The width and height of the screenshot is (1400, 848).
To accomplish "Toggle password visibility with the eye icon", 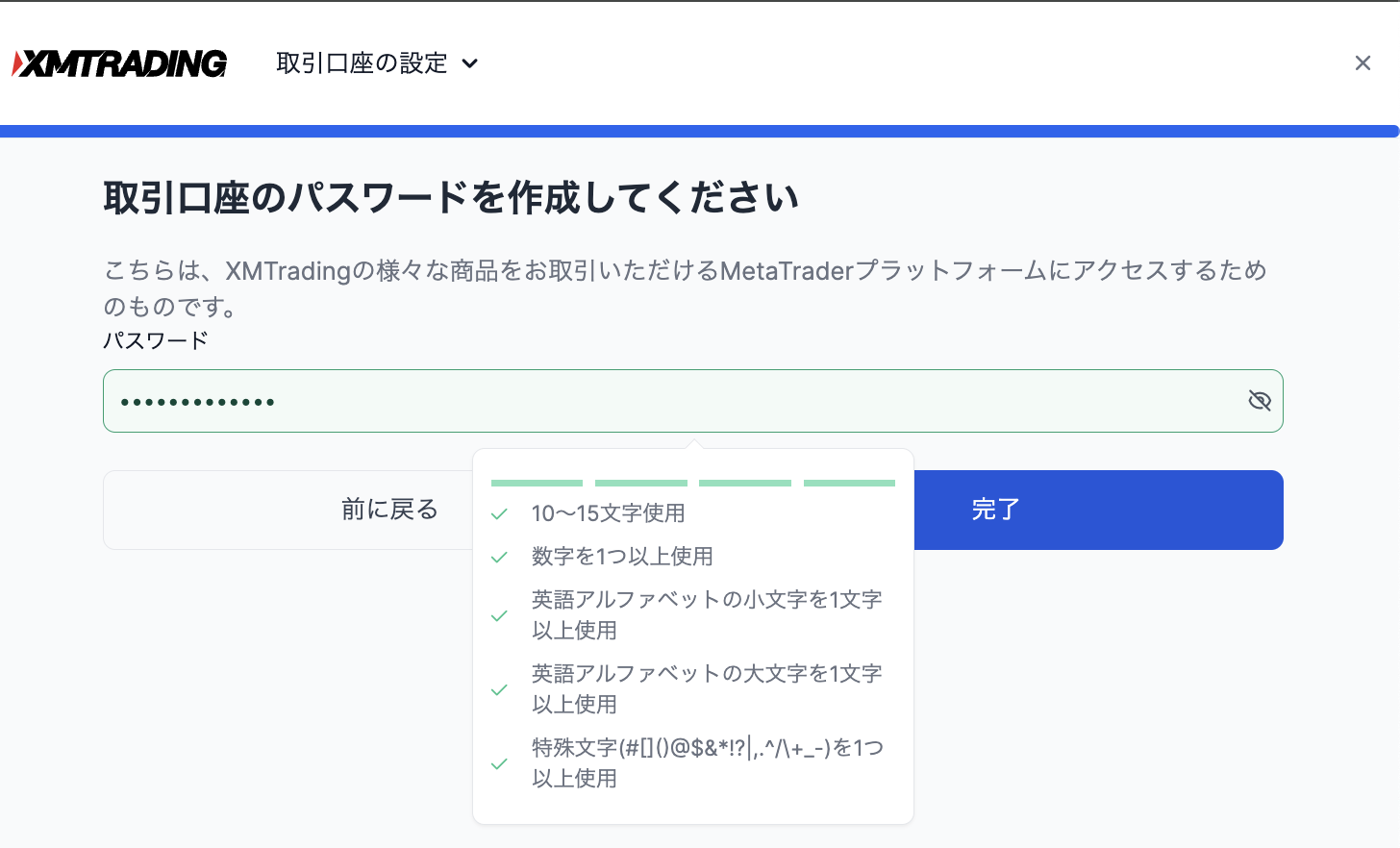I will tap(1259, 401).
